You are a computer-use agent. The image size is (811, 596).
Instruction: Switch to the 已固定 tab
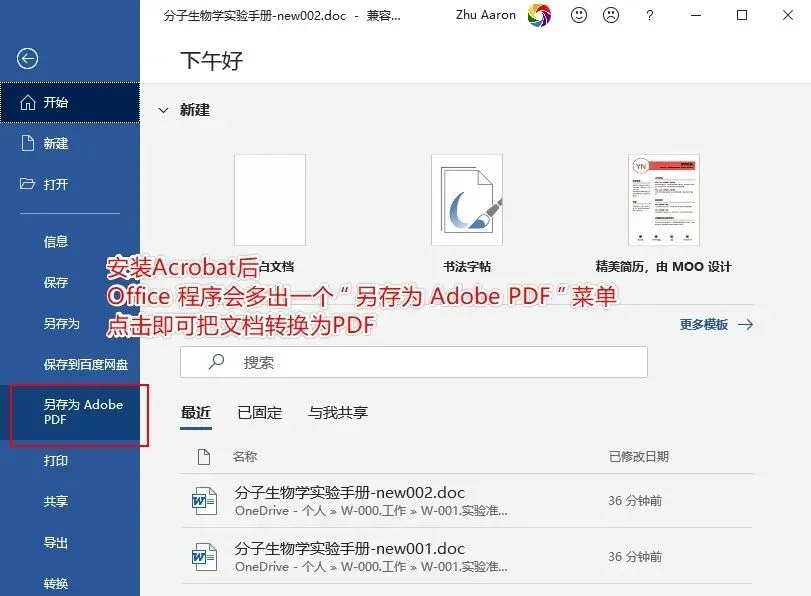(x=260, y=412)
